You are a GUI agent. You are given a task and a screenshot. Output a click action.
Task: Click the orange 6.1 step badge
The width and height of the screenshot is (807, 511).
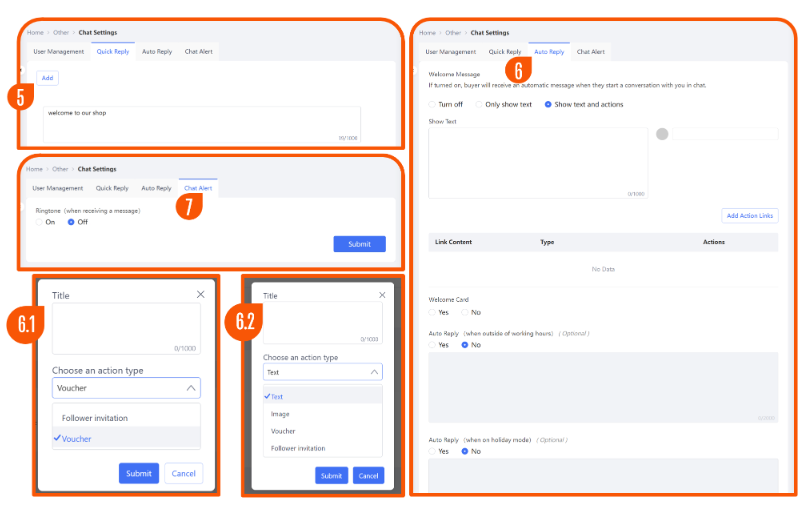coord(27,323)
